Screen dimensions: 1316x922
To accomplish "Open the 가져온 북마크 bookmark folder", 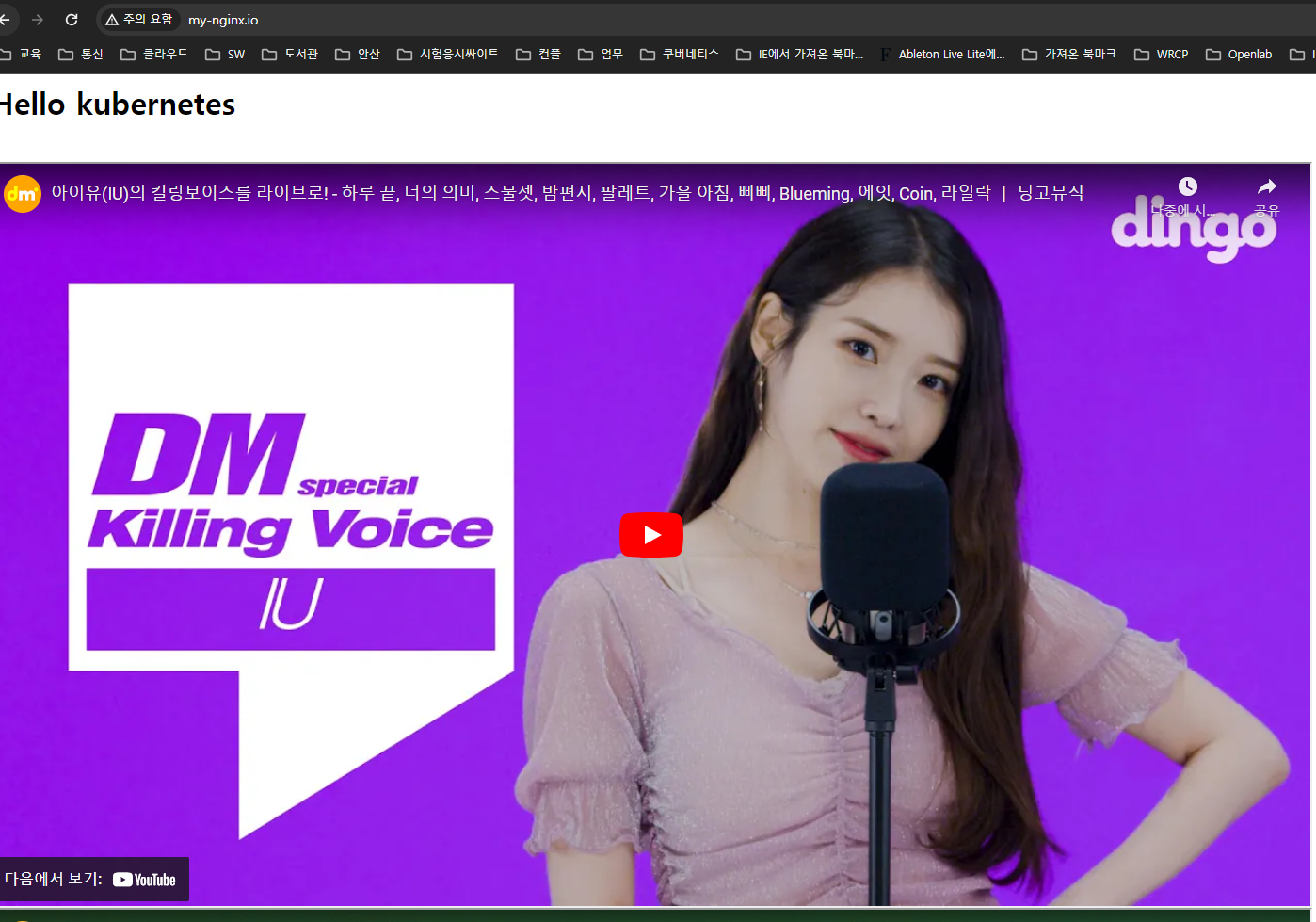I will click(1069, 55).
